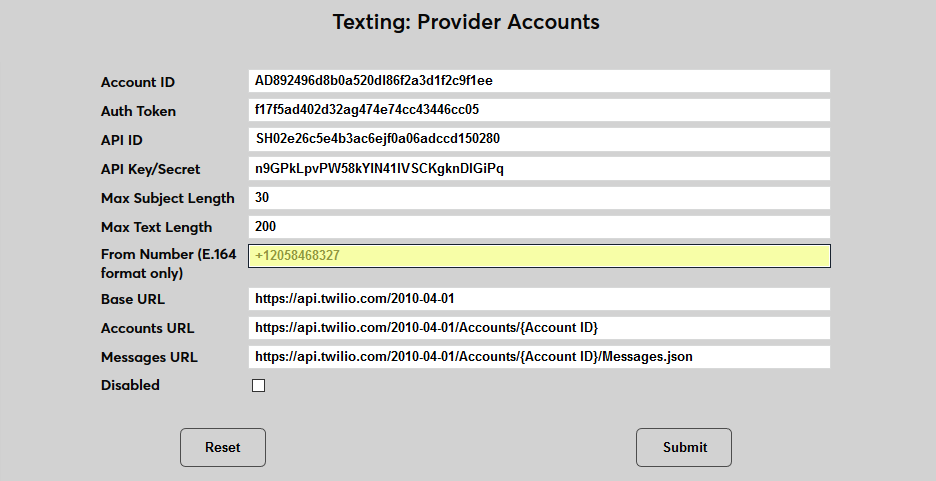
Task: Click the 'Max Text Length' label
Action: (x=156, y=227)
